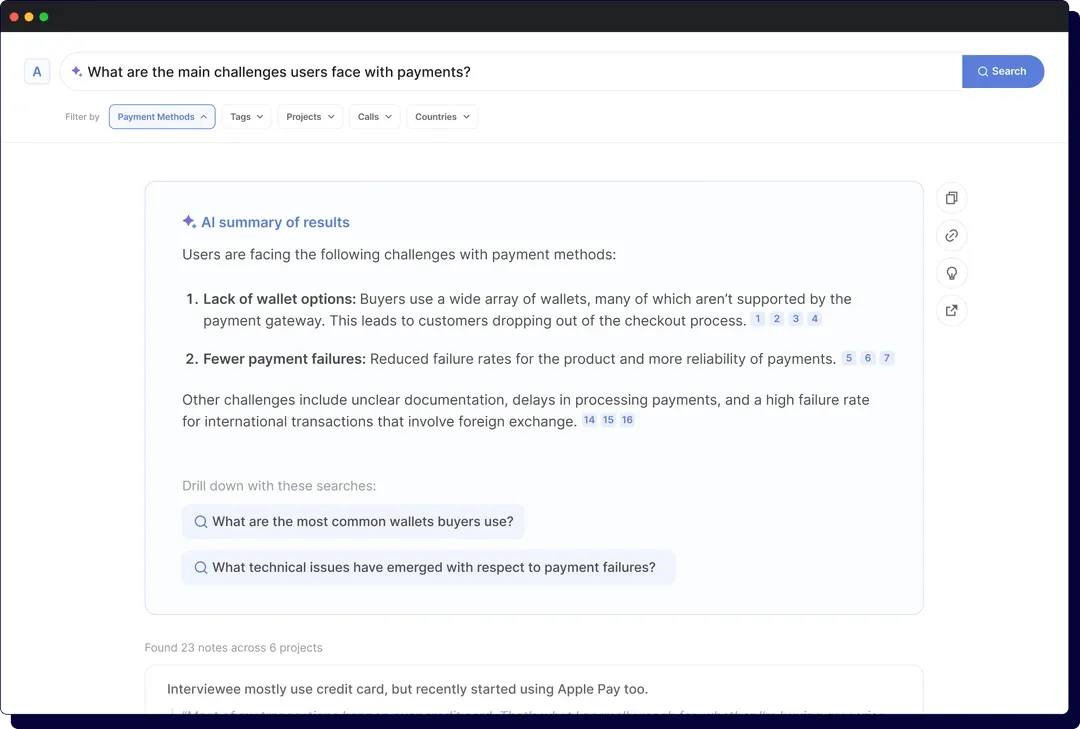Expand the Projects filter
Screen dimensions: 1080x729
tap(310, 116)
